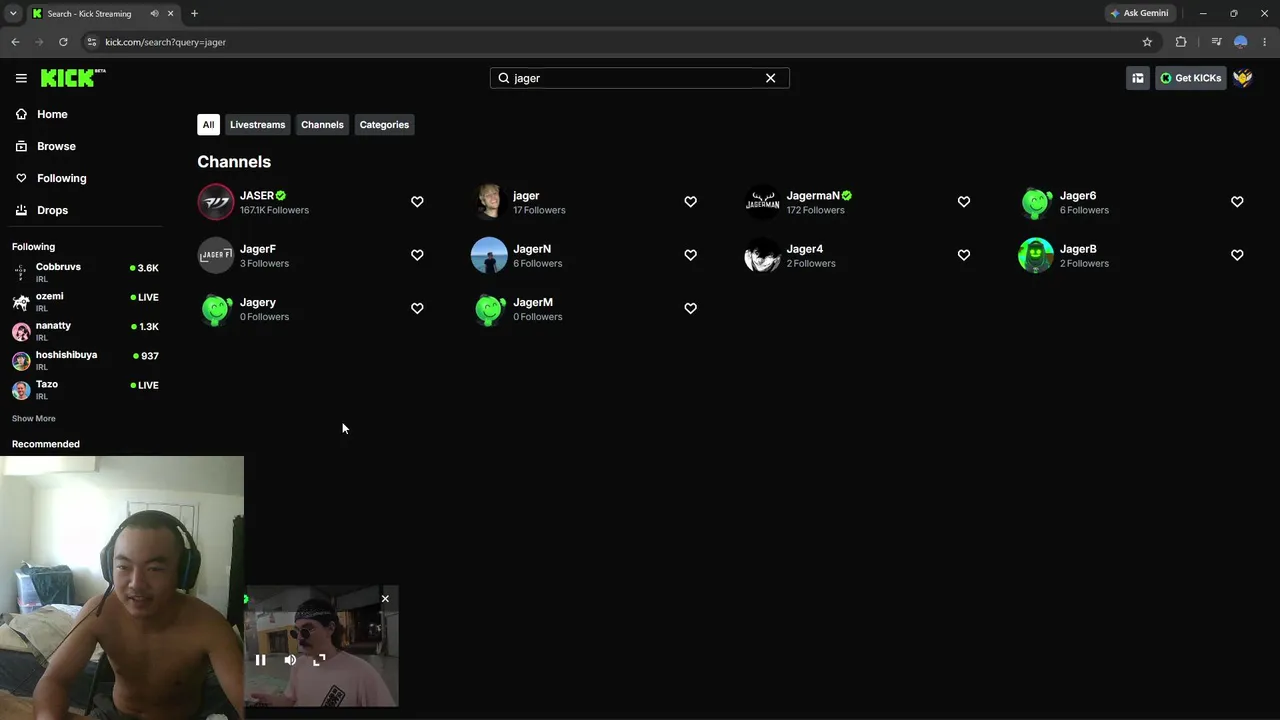Follow Jagery with heart icon
This screenshot has height=720, width=1280.
pos(417,308)
